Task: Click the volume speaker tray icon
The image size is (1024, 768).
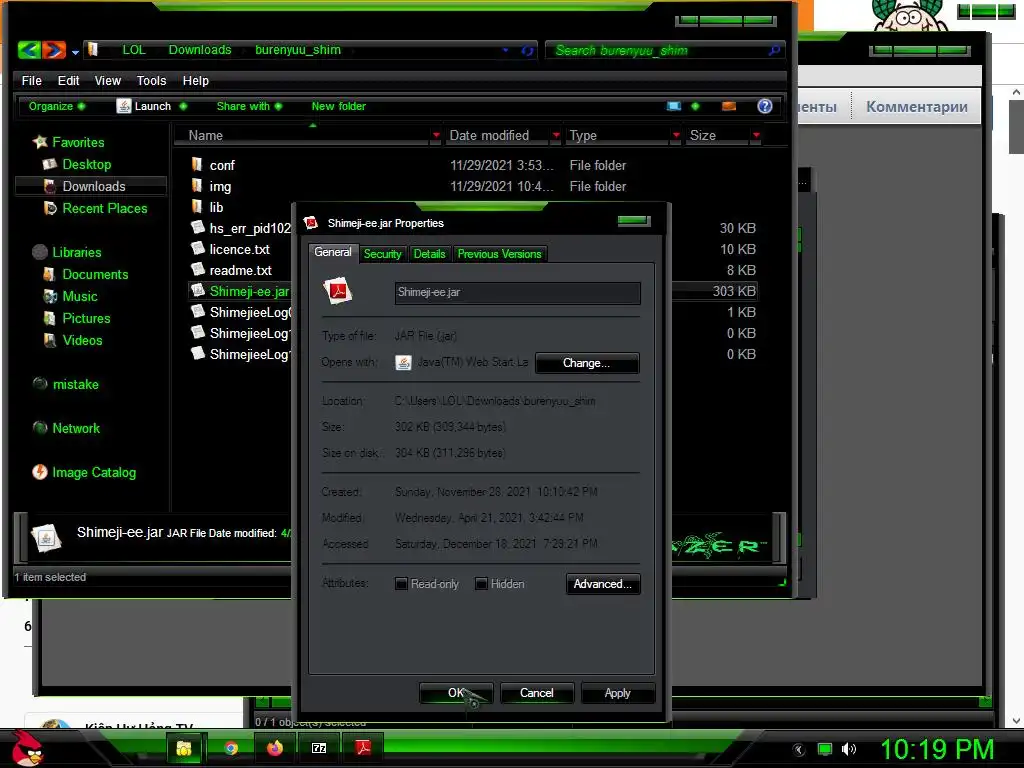Action: (848, 749)
